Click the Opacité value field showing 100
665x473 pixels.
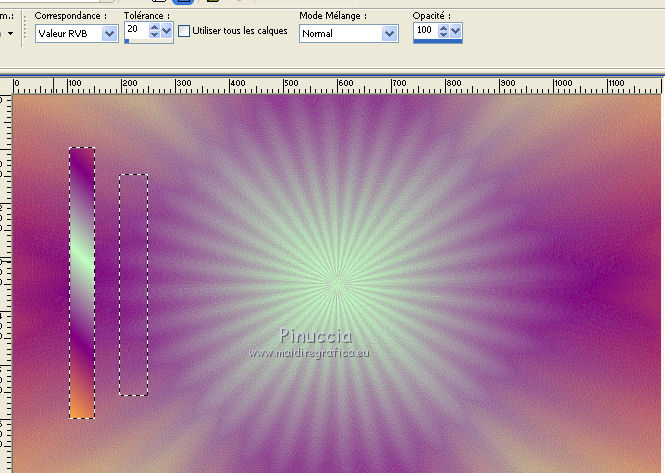click(426, 31)
